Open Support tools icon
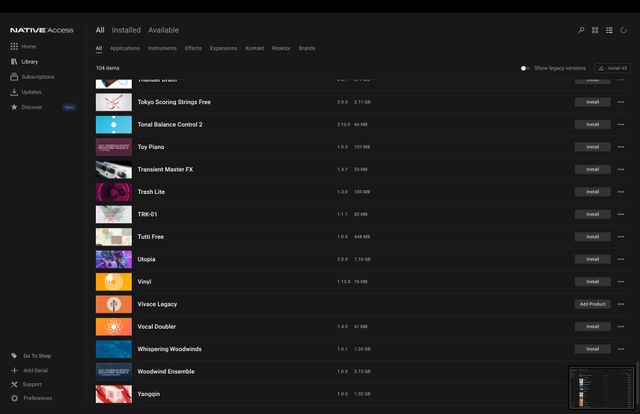Image resolution: width=640 pixels, height=414 pixels. pyautogui.click(x=14, y=384)
